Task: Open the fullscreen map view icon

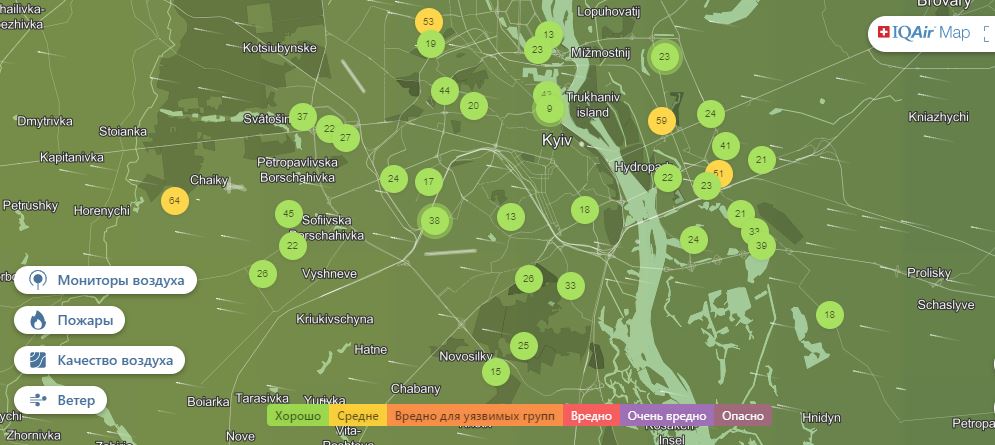Action: (987, 33)
